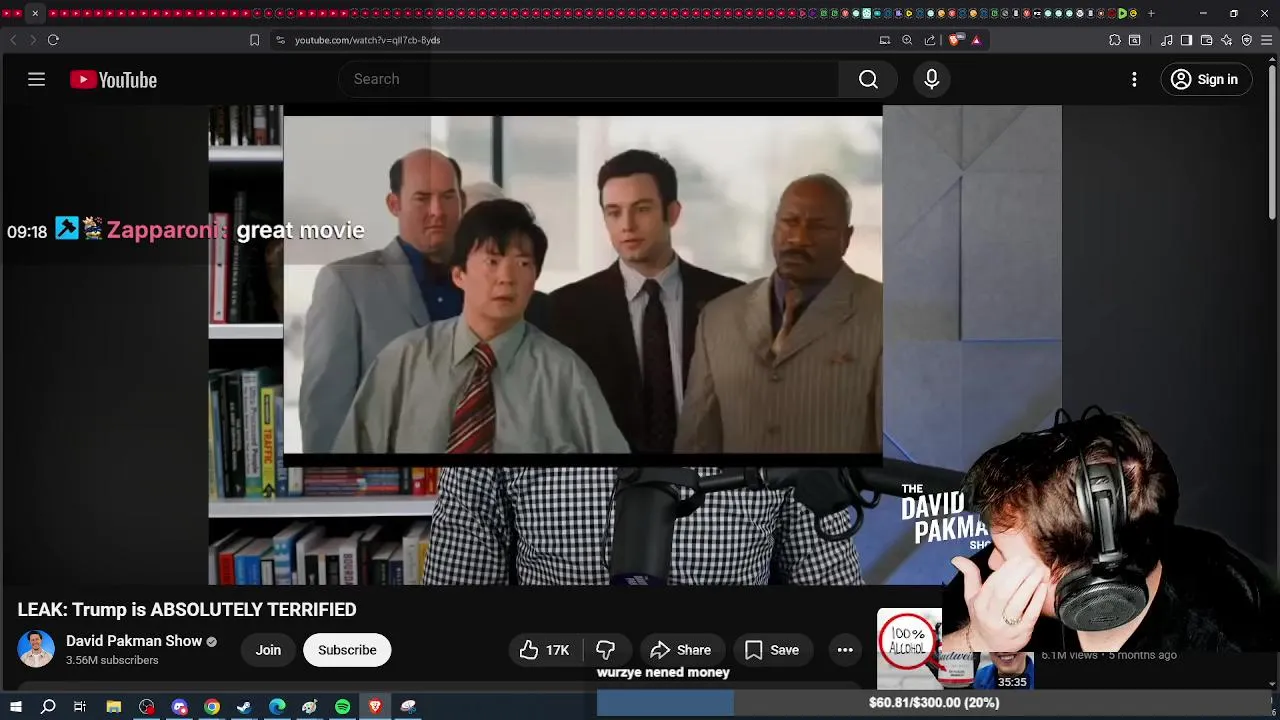
Task: Open Steam from taskbar
Action: point(244,707)
